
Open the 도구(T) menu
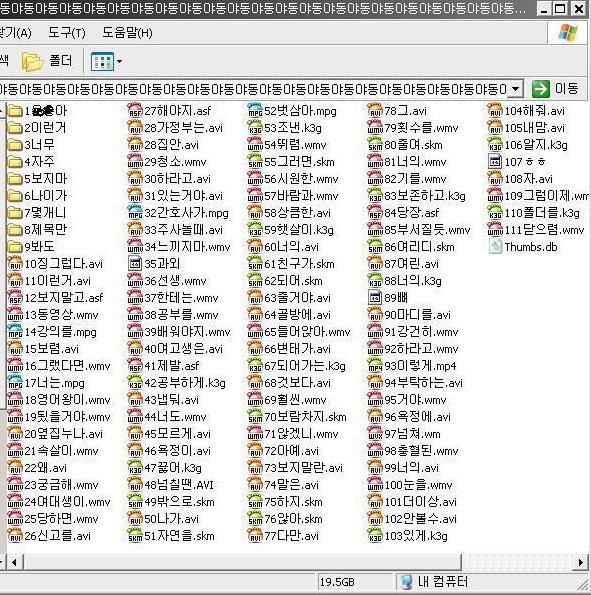(x=67, y=33)
